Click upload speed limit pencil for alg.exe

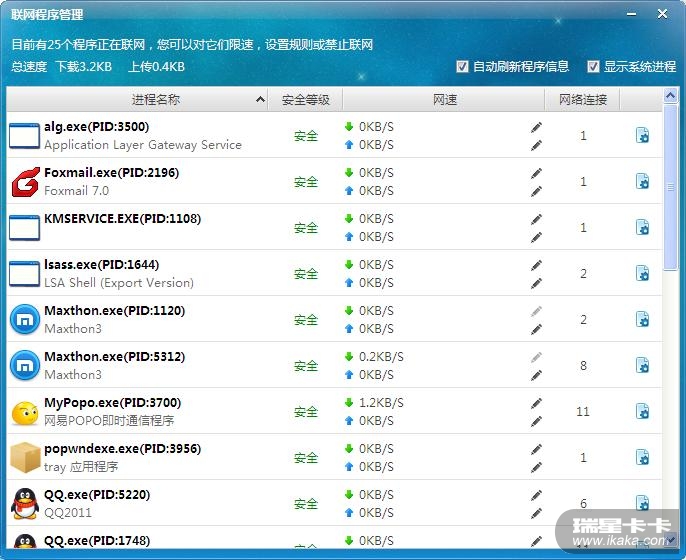(536, 145)
